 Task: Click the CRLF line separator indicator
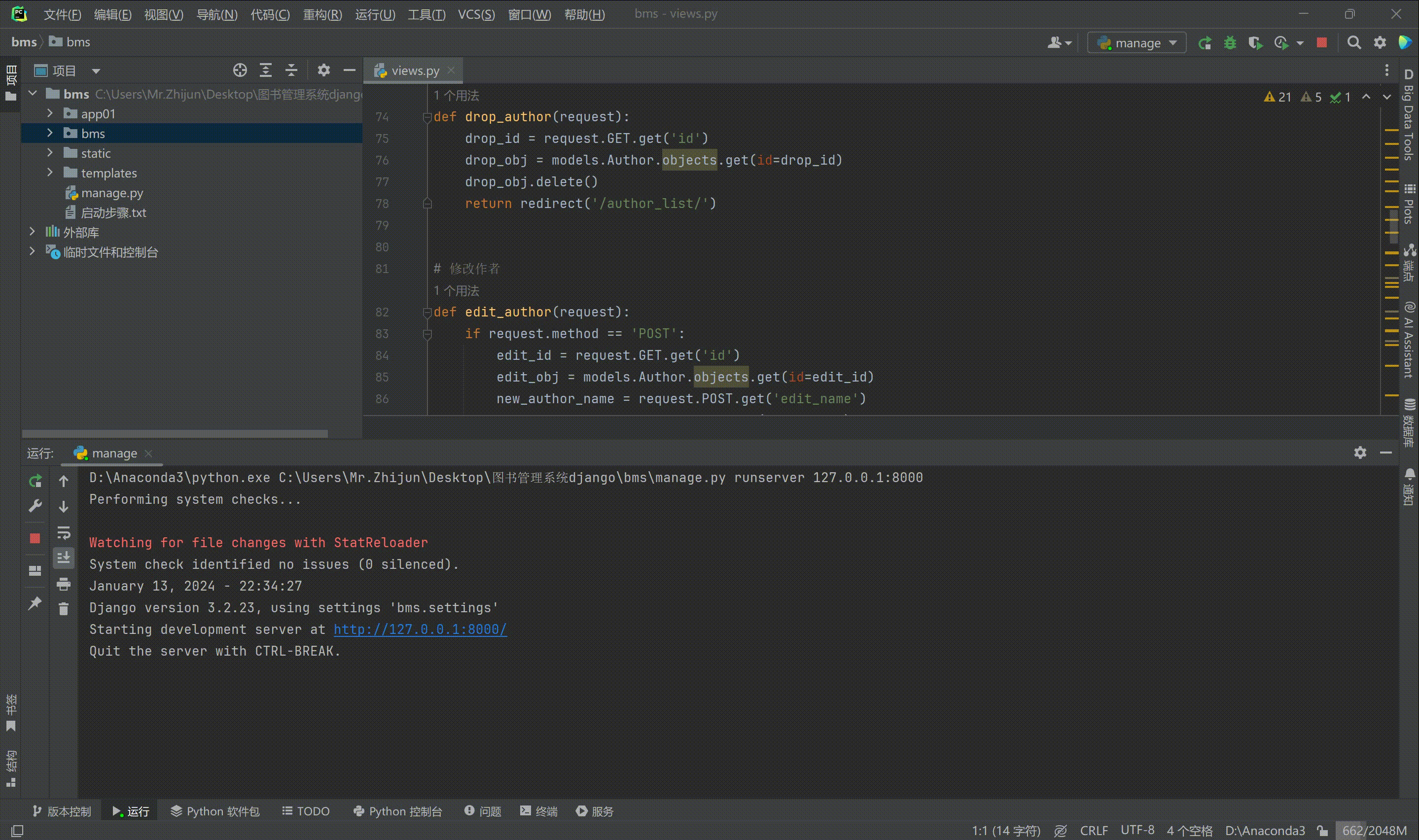pos(1094,830)
